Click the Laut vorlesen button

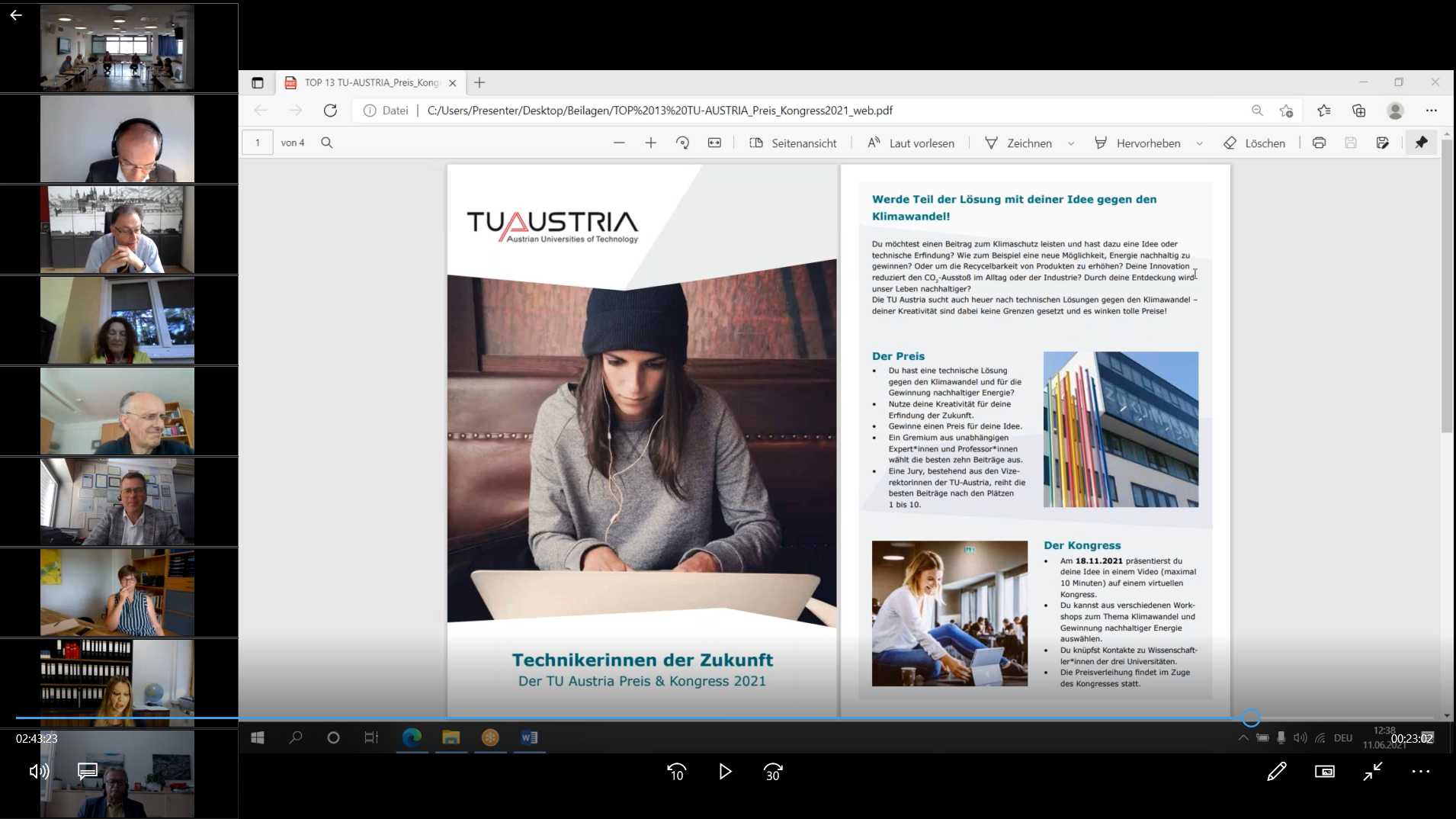coord(911,143)
